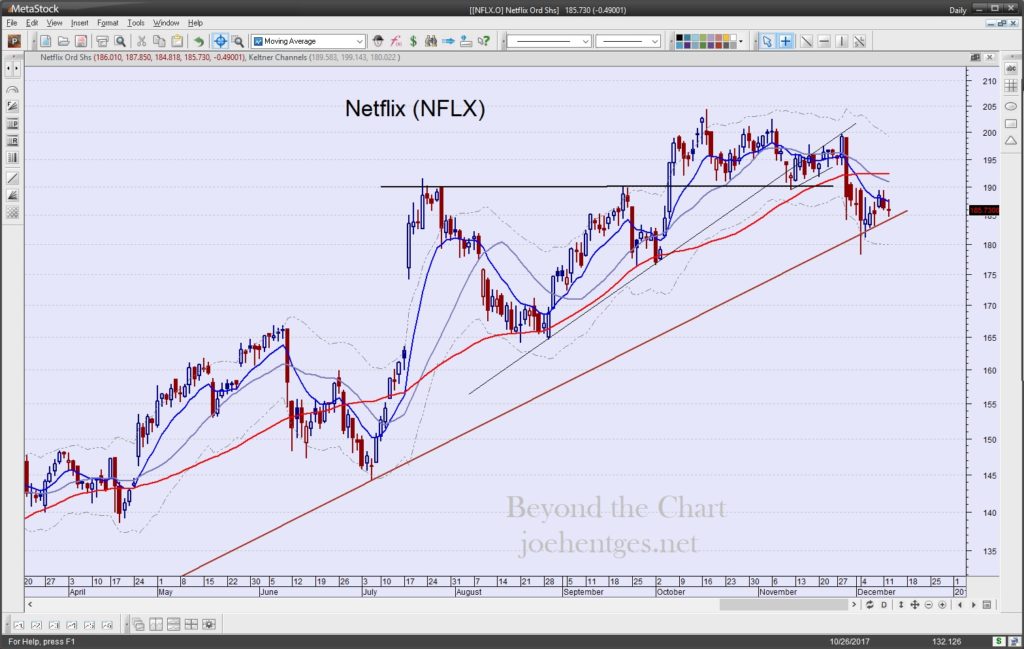Click the blue right-arrow toolbar icon
The image size is (1024, 649).
[x=449, y=41]
